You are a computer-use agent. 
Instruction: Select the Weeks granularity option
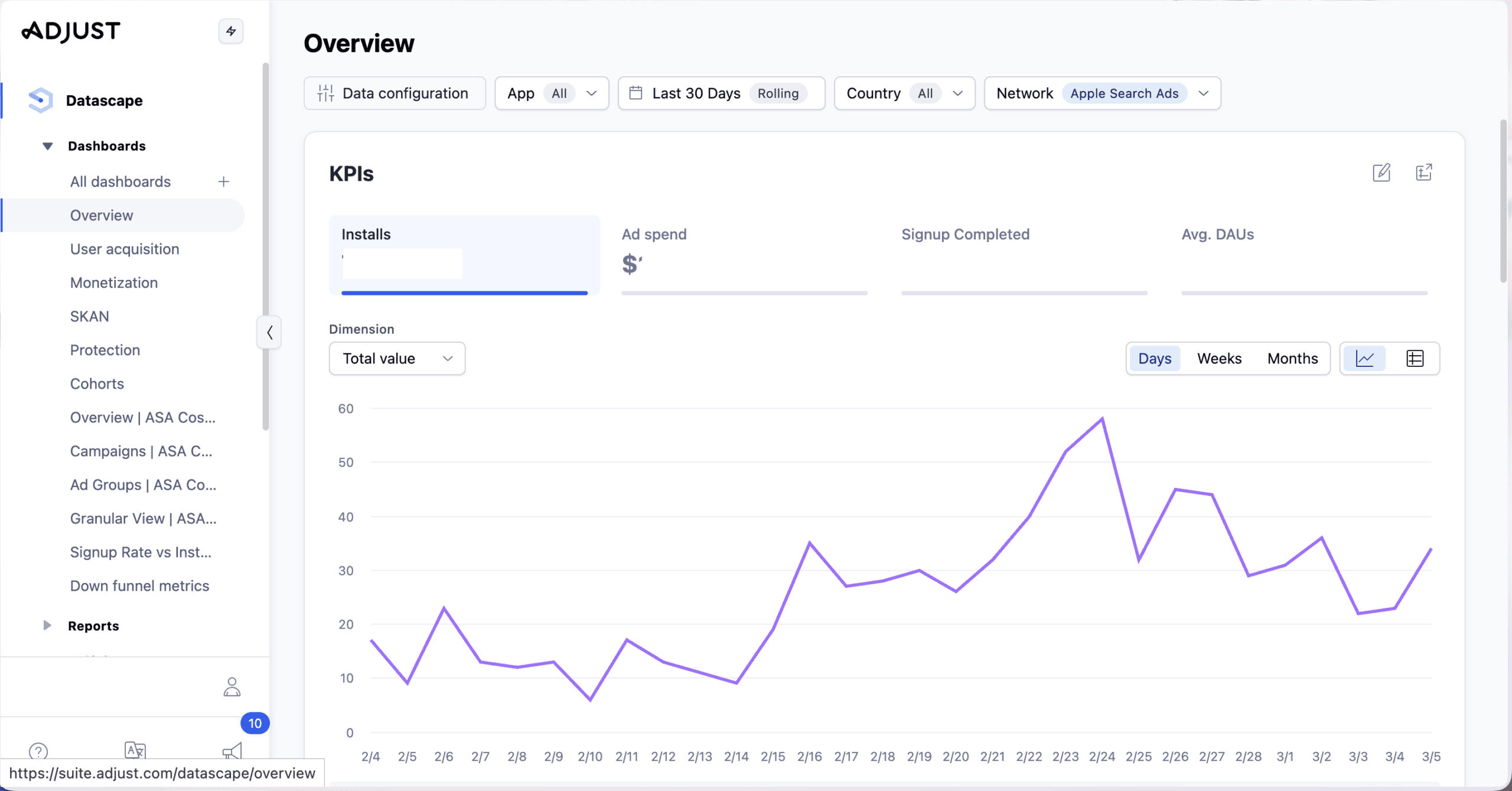tap(1219, 359)
